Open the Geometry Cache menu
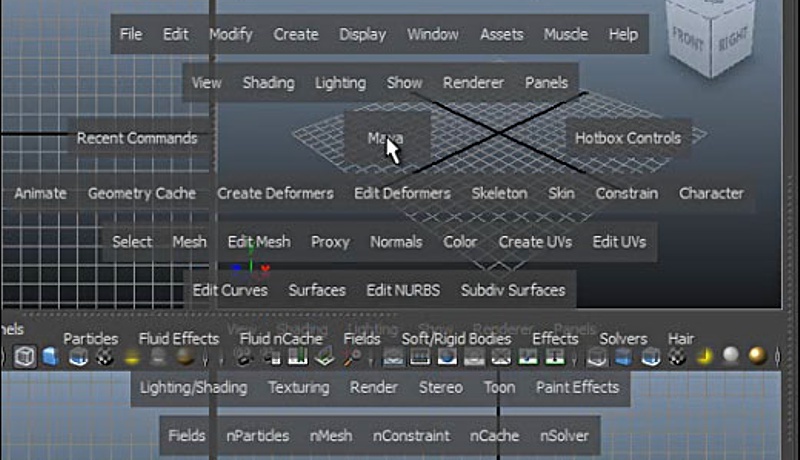Image resolution: width=800 pixels, height=460 pixels. pyautogui.click(x=142, y=194)
